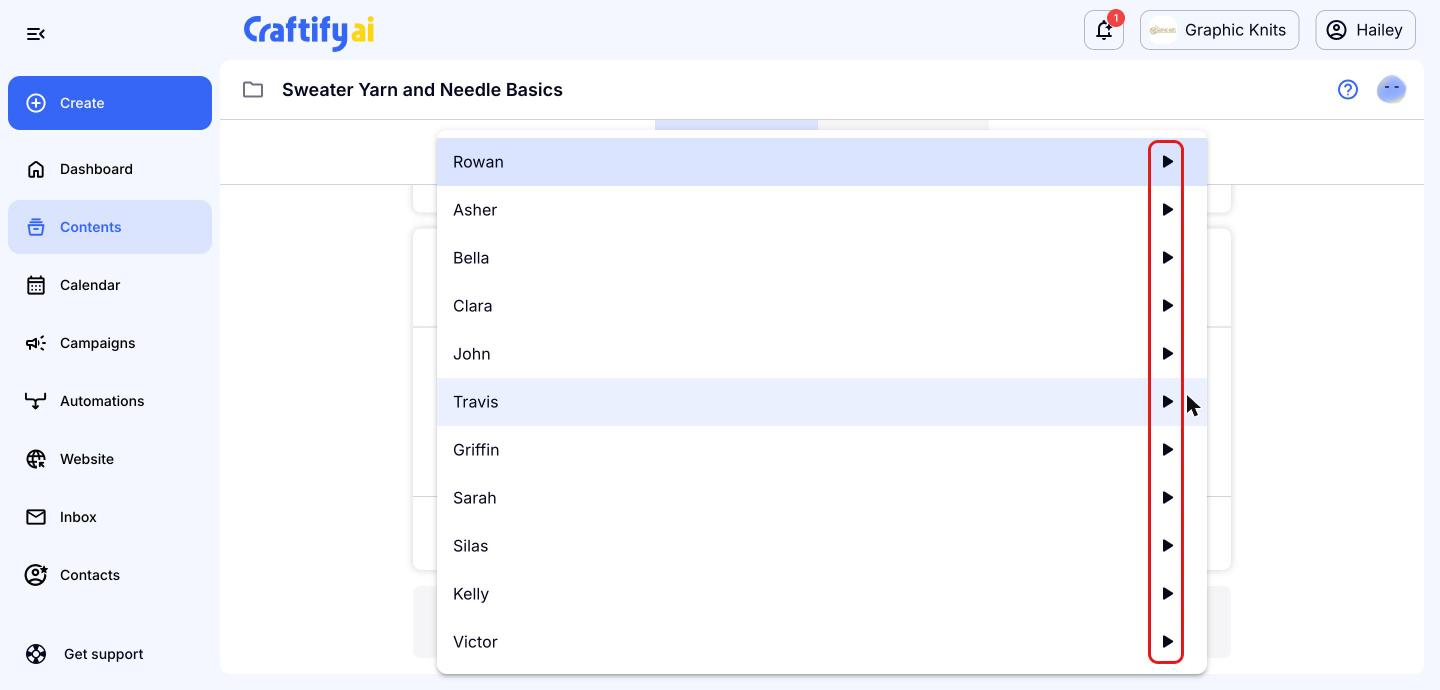This screenshot has width=1440, height=690.
Task: Choose Silas from the menu
Action: pos(822,546)
